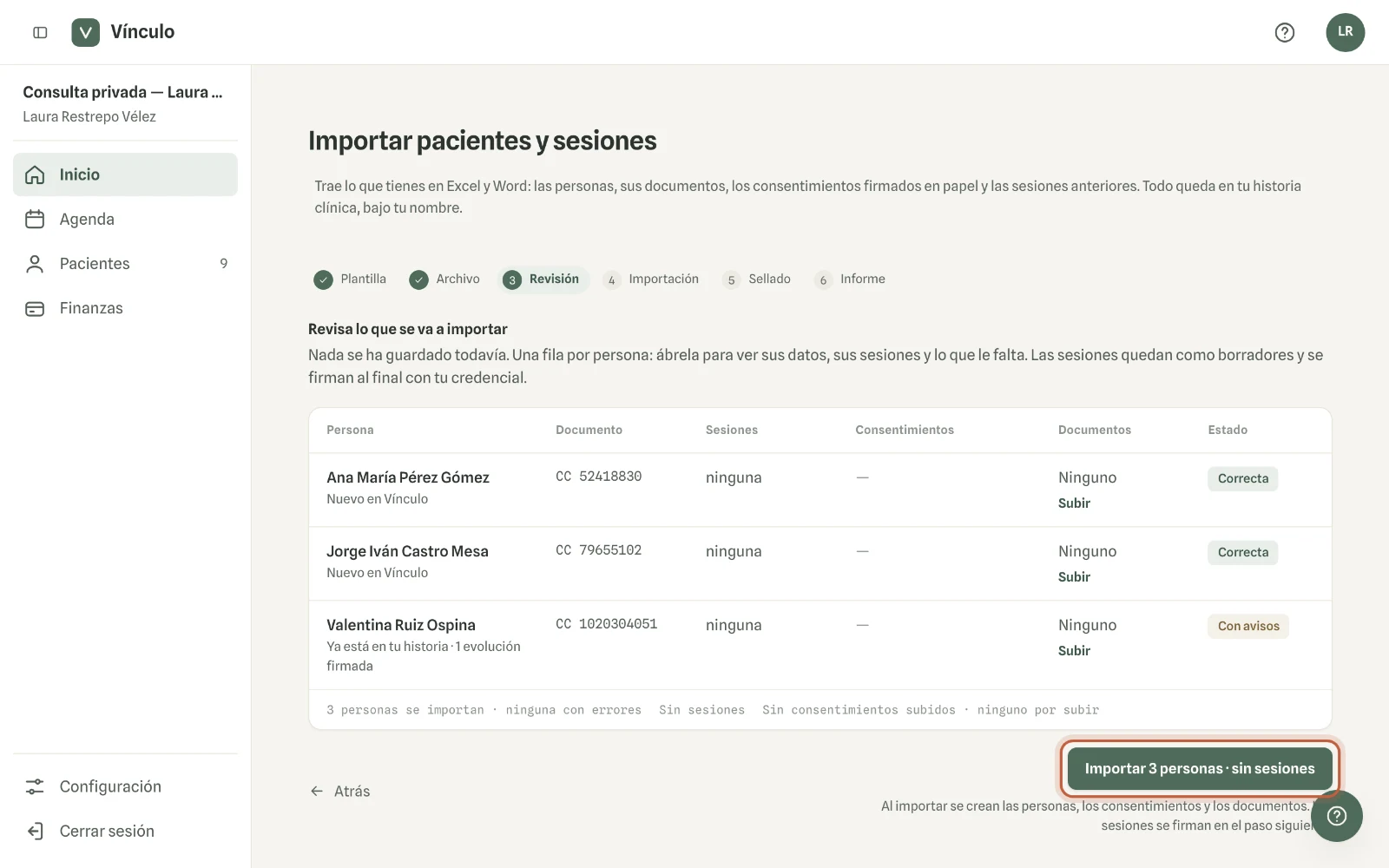Expand the Ana María Pérez Gómez row
Viewport: 1389px width, 868px height.
point(820,490)
